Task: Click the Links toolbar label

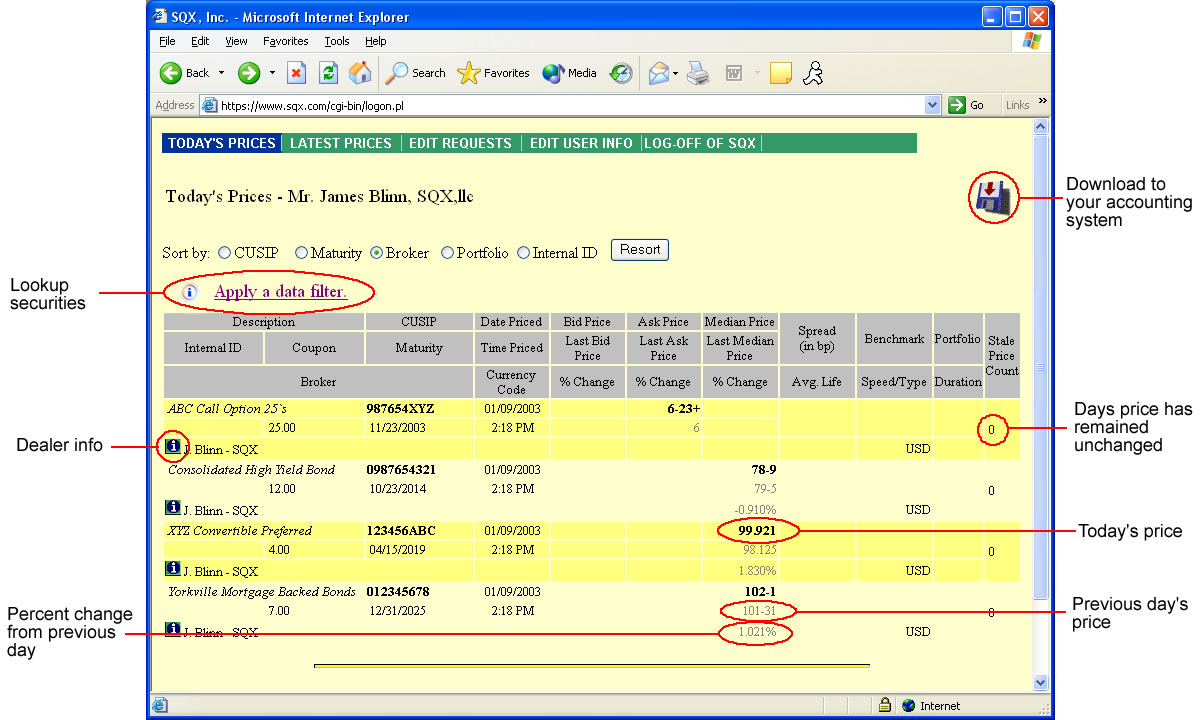Action: [1018, 105]
